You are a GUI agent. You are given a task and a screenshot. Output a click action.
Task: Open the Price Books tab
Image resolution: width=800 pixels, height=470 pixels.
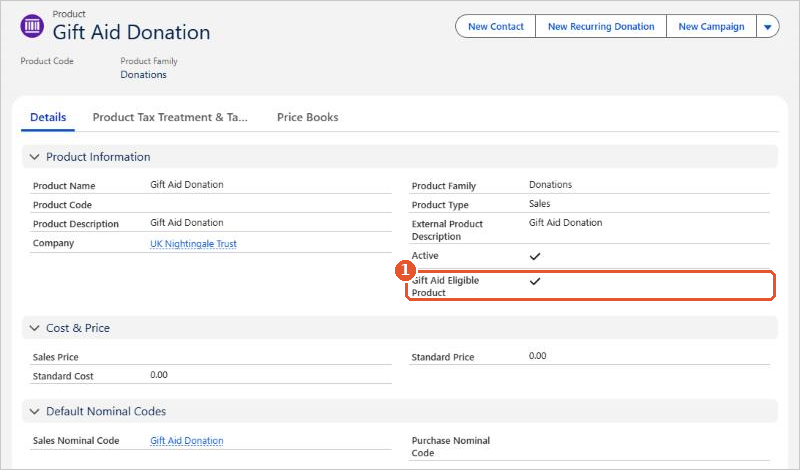[308, 117]
